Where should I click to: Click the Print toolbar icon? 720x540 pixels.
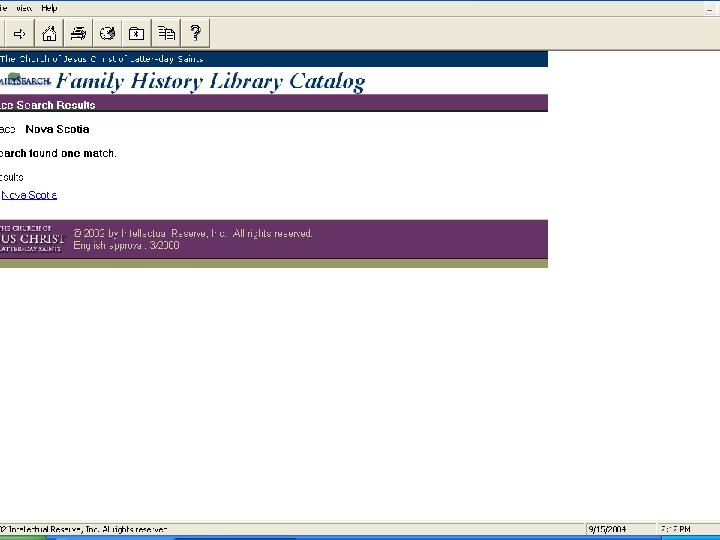point(79,34)
